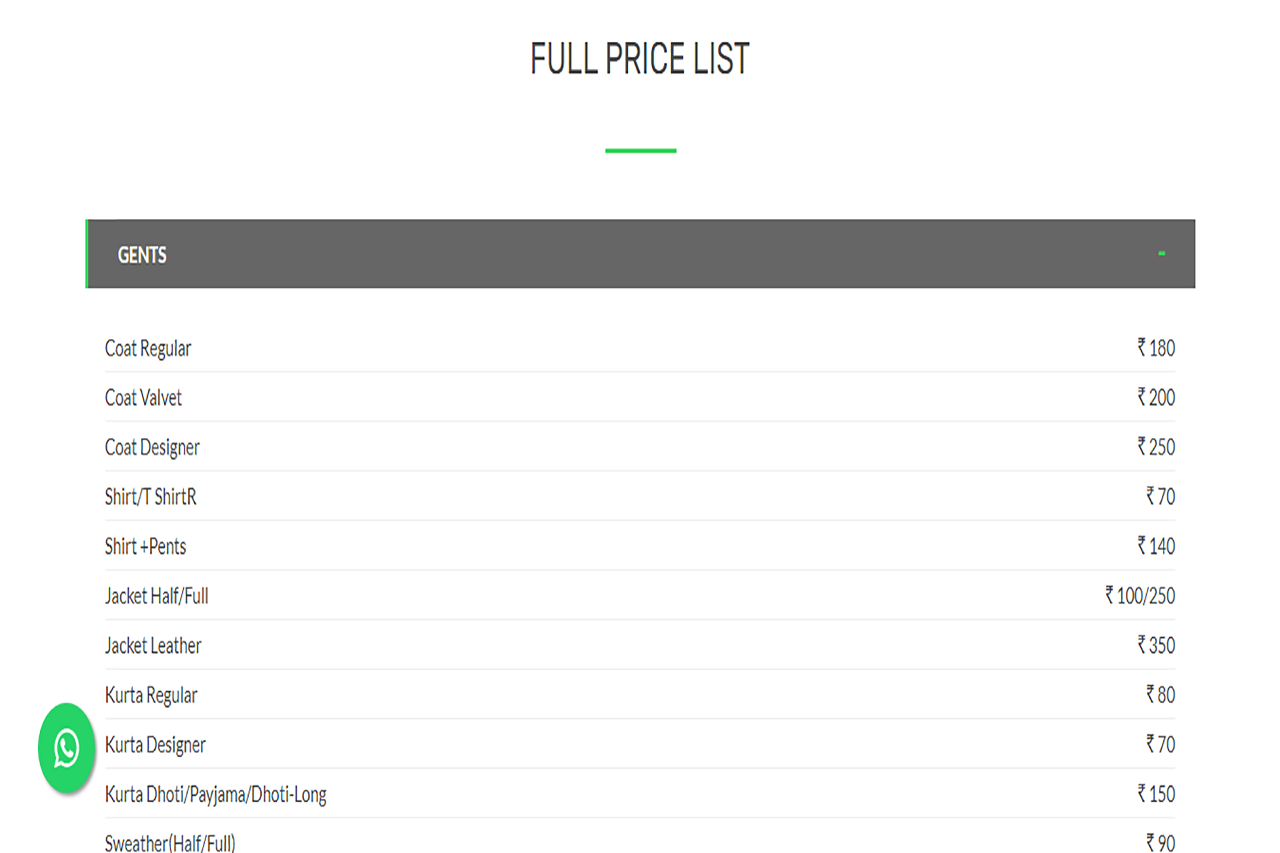Select the Shirt +Pents item

[x=640, y=546]
